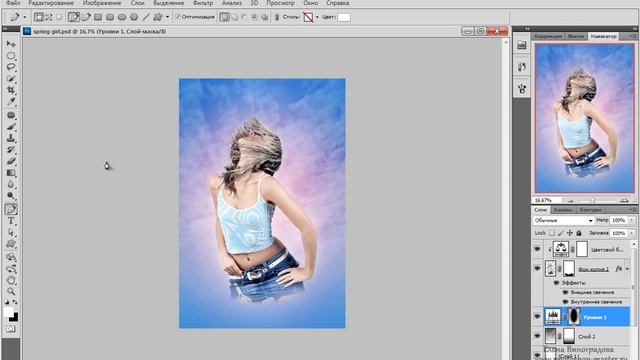
Task: Select the Dodge tool
Action: pyautogui.click(x=11, y=196)
